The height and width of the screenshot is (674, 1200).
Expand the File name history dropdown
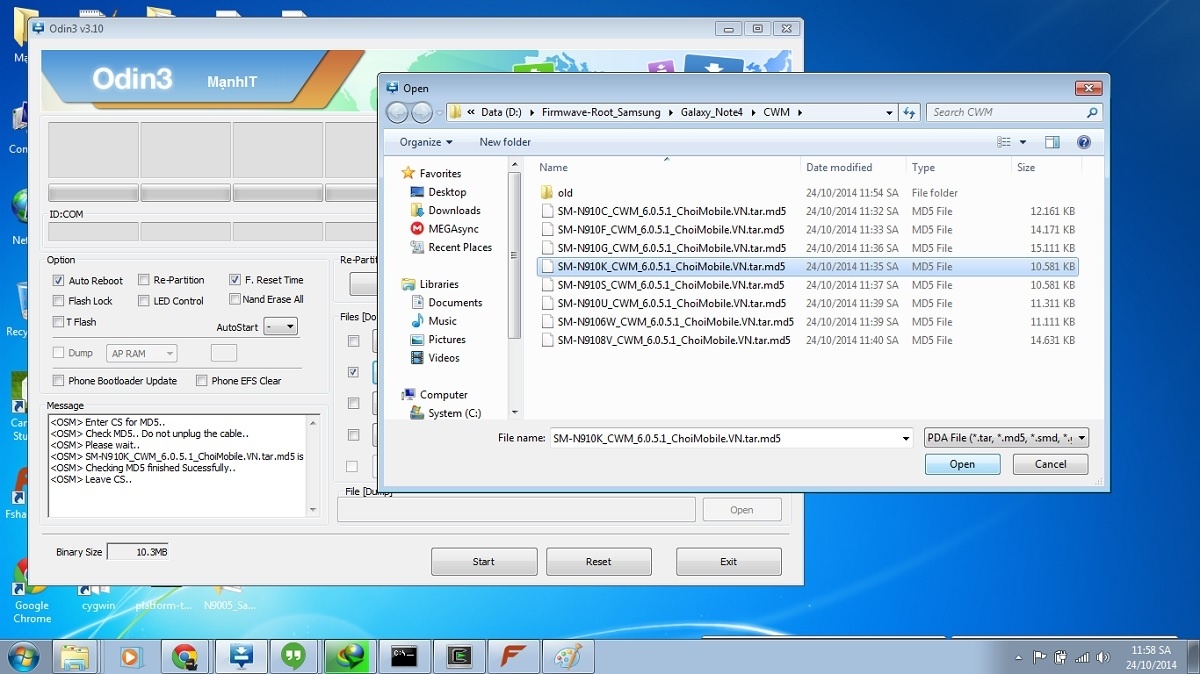906,438
